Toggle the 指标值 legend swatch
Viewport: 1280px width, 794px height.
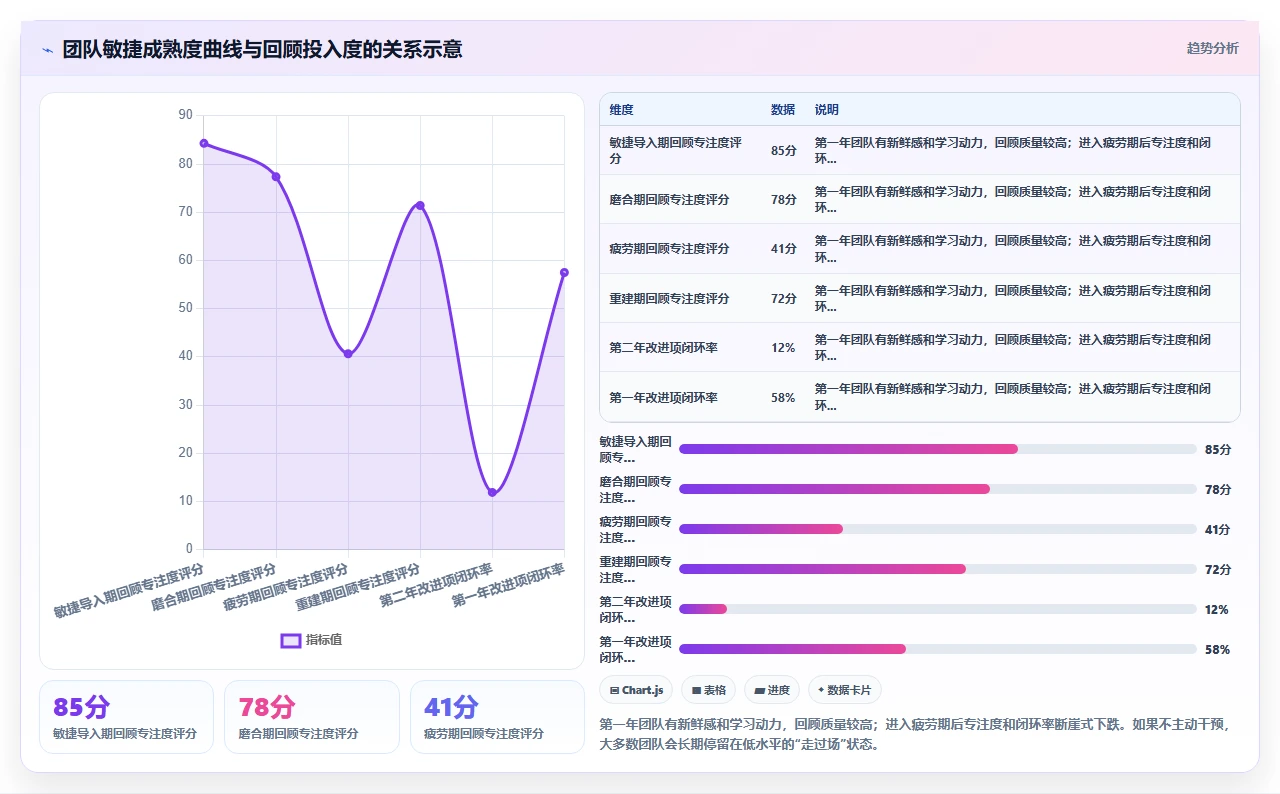[291, 640]
